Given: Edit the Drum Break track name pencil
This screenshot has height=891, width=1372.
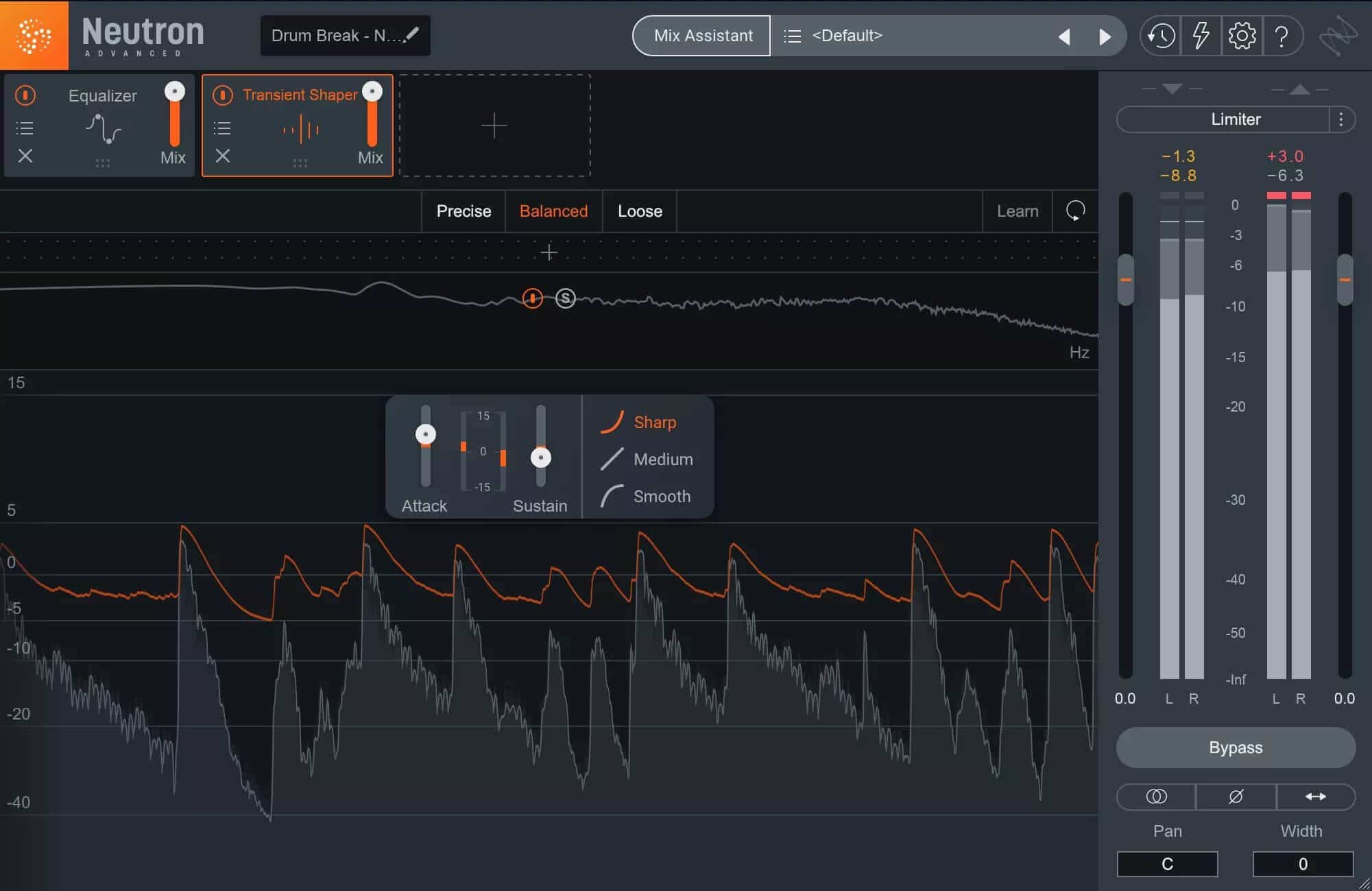Looking at the screenshot, I should [412, 34].
